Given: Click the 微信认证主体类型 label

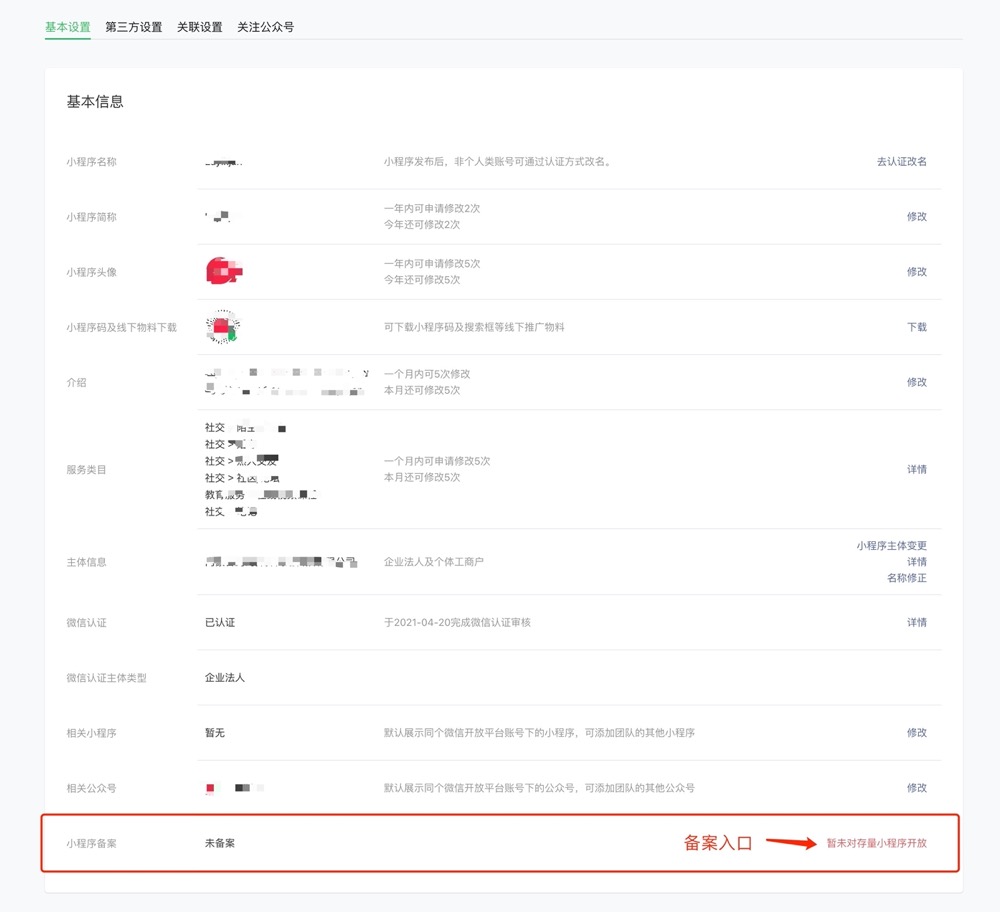Looking at the screenshot, I should [x=107, y=678].
